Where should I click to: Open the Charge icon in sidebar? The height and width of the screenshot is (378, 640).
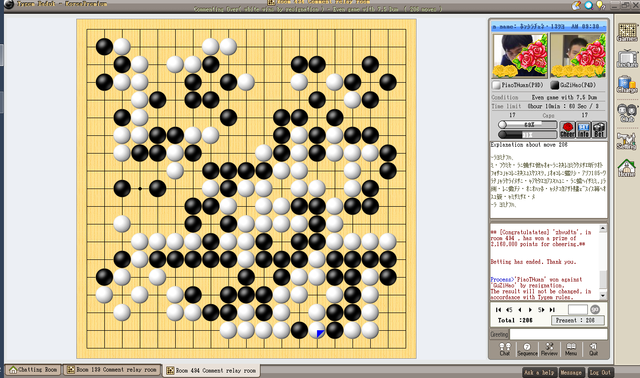pyautogui.click(x=627, y=85)
